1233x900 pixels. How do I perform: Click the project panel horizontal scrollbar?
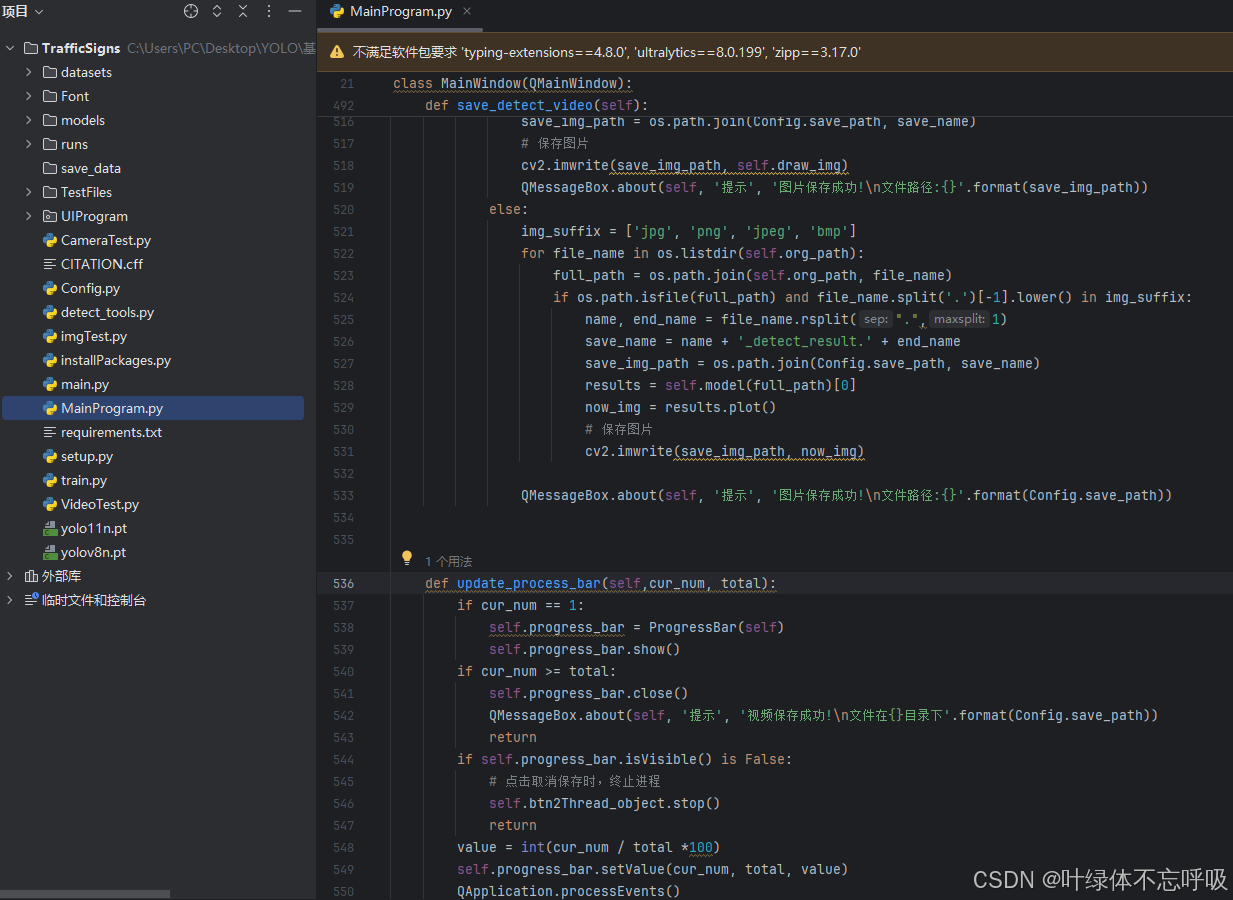[x=85, y=893]
